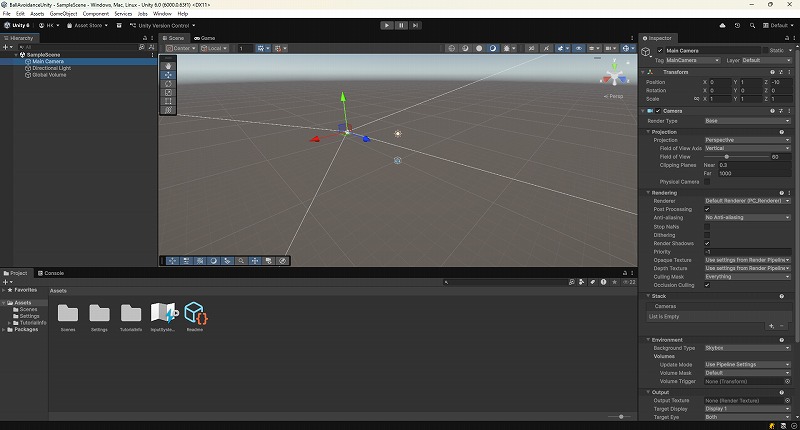Select the Readme asset icon

point(195,313)
